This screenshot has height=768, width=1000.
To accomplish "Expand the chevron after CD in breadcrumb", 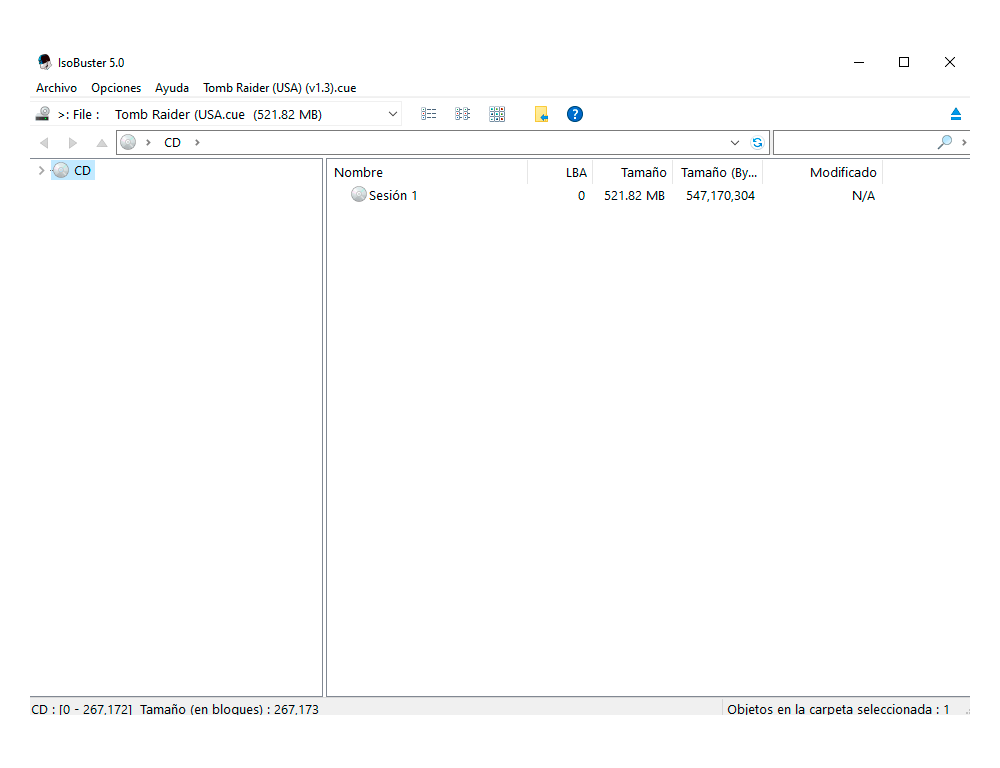I will click(x=197, y=142).
